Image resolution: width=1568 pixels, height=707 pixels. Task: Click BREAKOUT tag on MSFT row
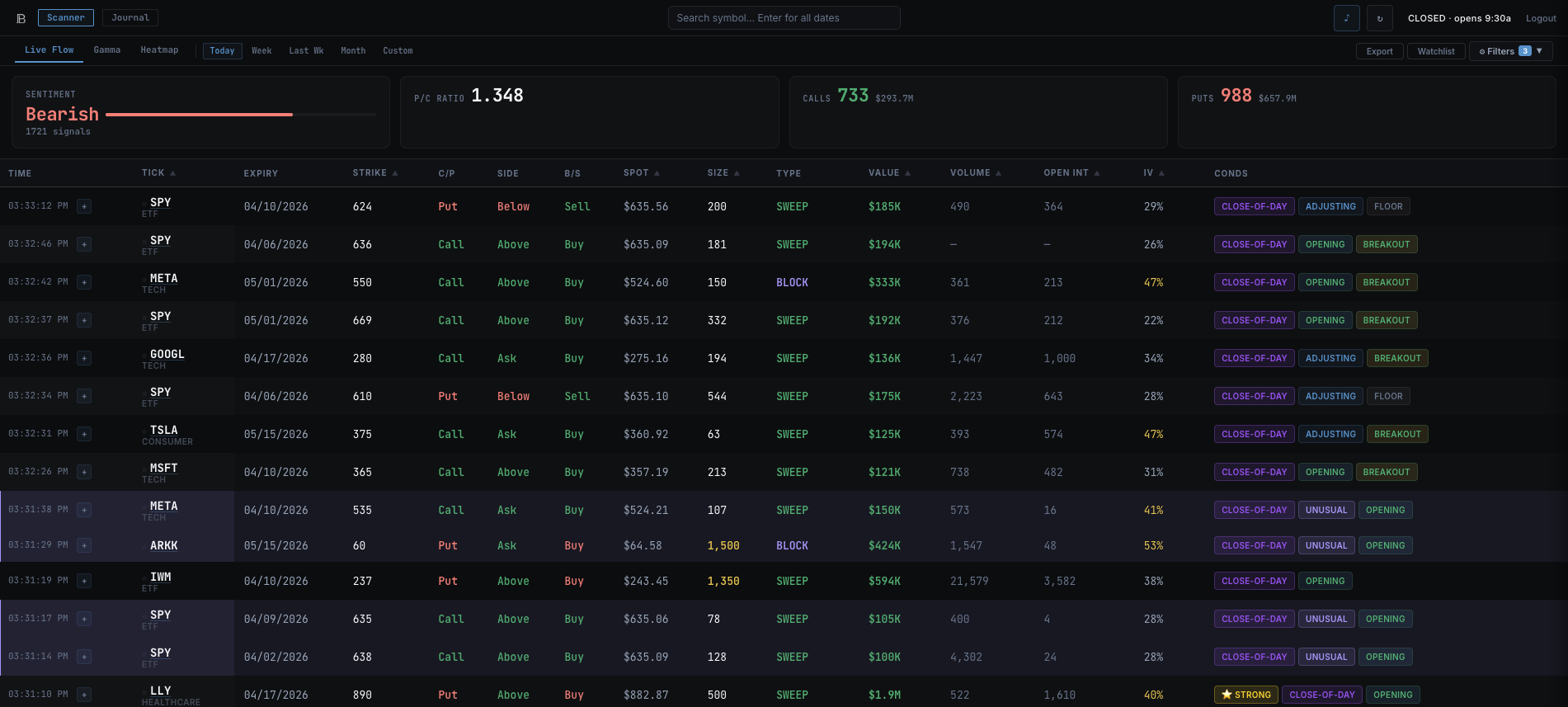click(x=1387, y=472)
